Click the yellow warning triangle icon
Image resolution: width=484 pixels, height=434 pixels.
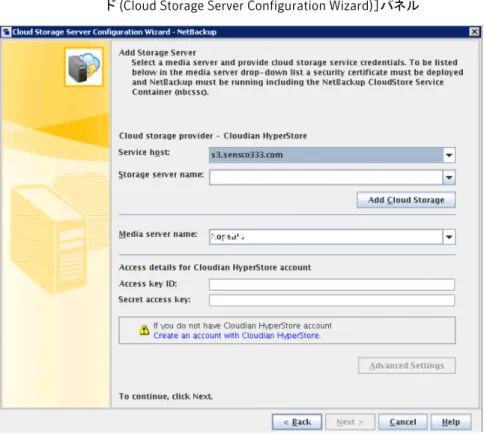[x=144, y=330]
